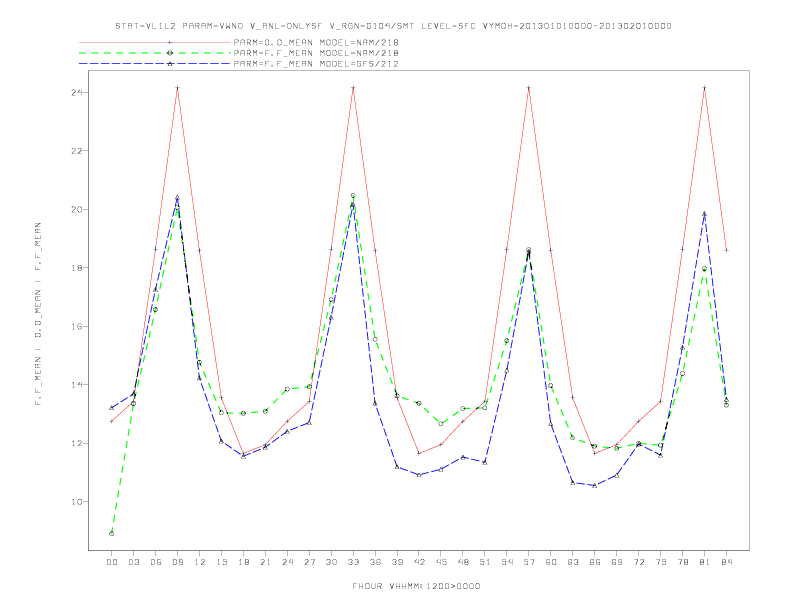Click x-axis tick label 81
Image resolution: width=792 pixels, height=612 pixels.
tap(705, 562)
